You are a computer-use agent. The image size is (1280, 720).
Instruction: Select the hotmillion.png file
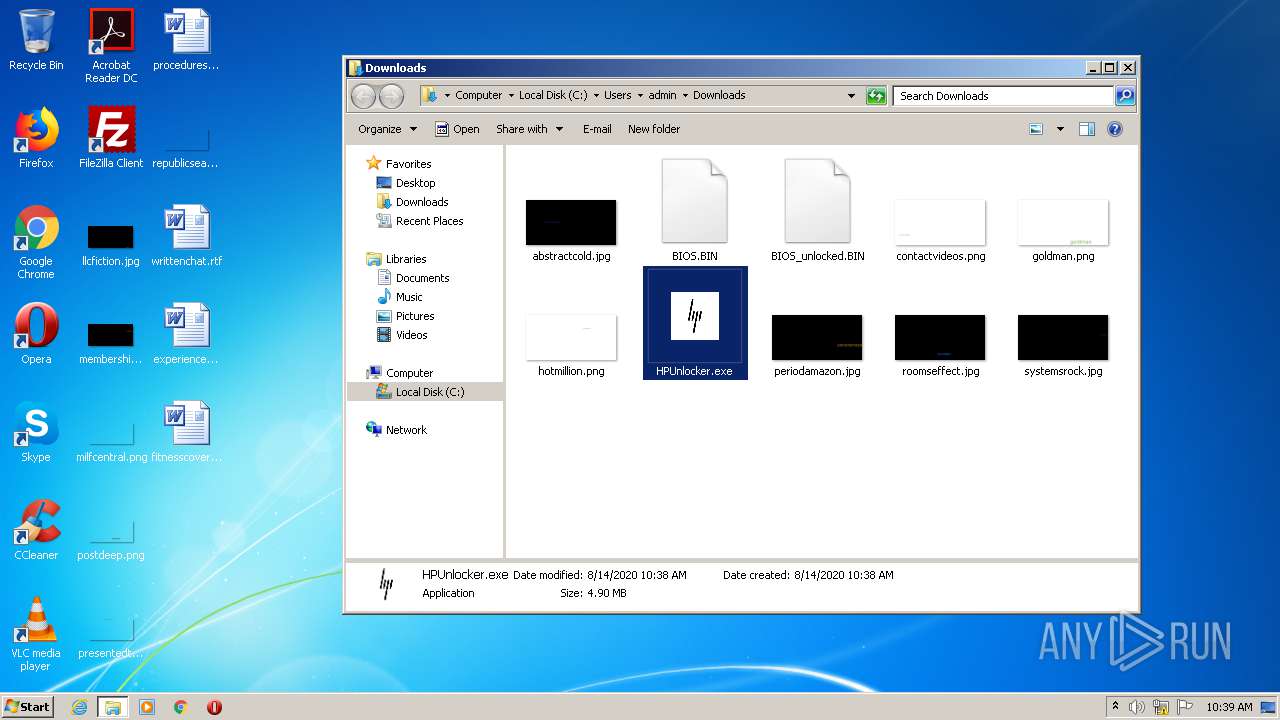tap(571, 346)
